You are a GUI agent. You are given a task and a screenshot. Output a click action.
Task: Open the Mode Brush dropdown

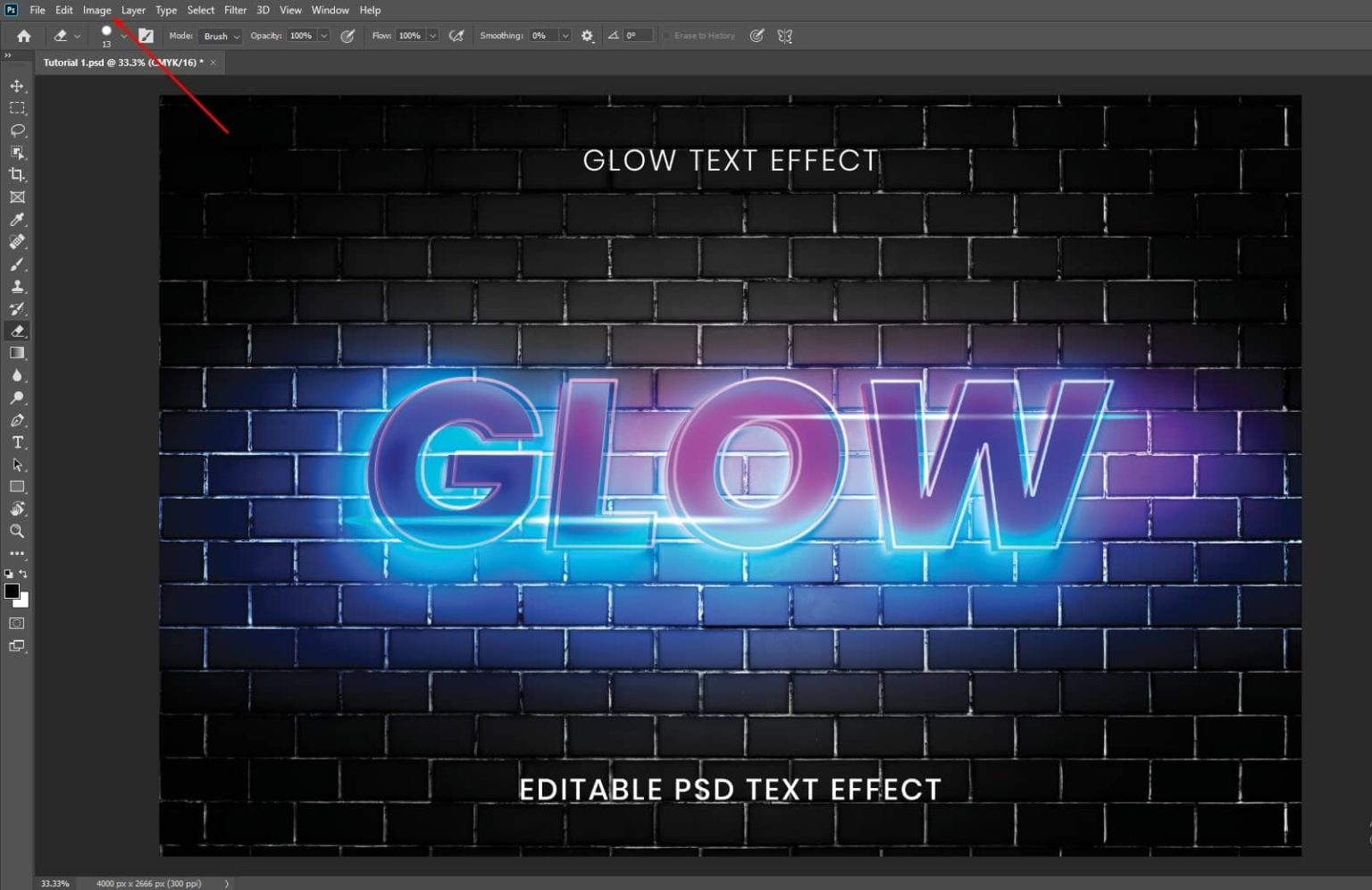click(x=221, y=36)
